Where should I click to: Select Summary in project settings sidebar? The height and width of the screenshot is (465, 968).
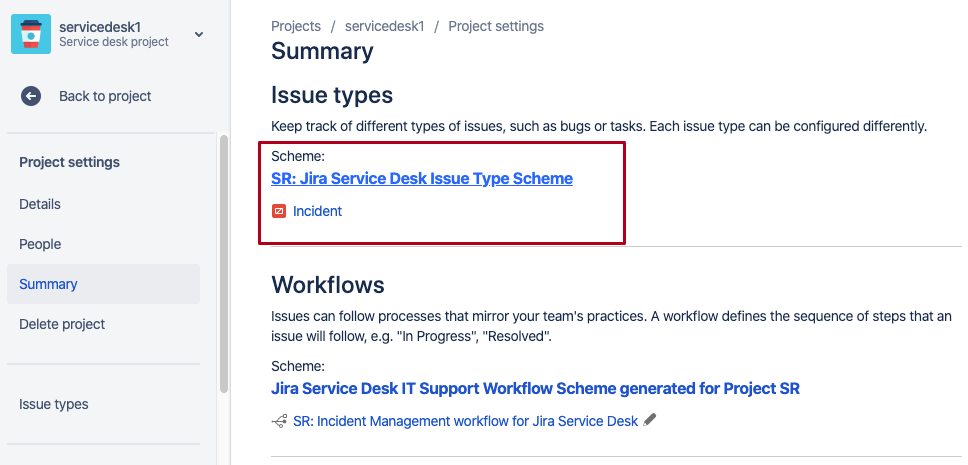[x=103, y=284]
